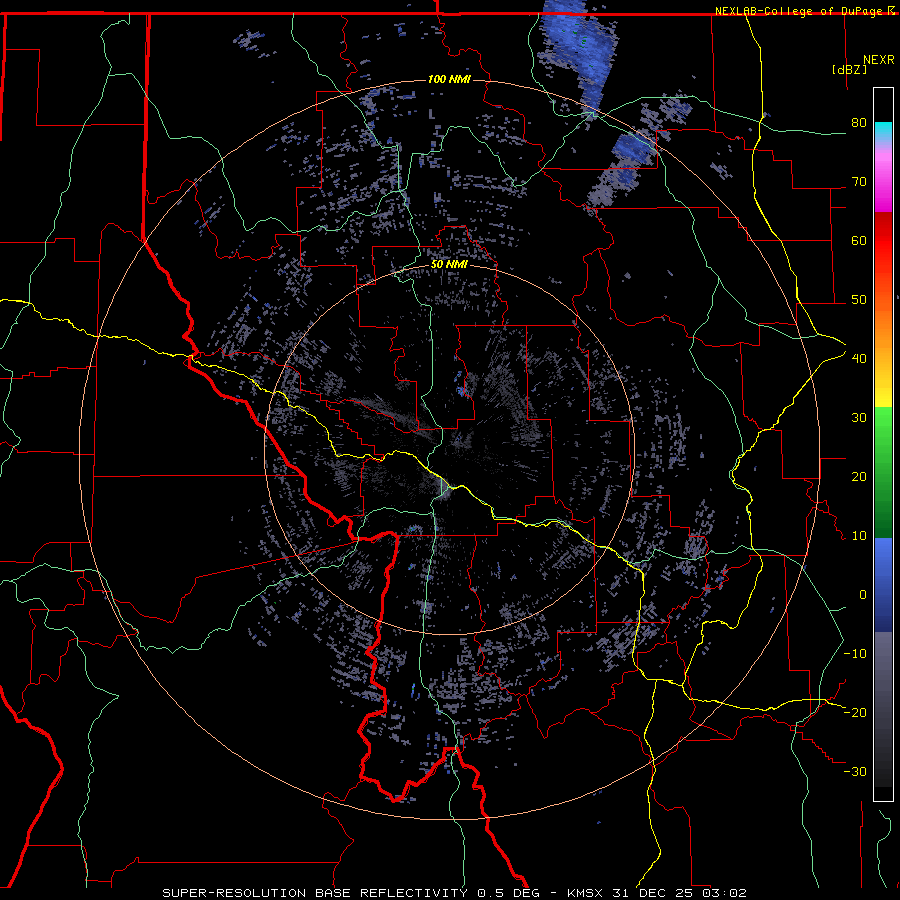Click the -10 dBZ scale value

coord(855,654)
